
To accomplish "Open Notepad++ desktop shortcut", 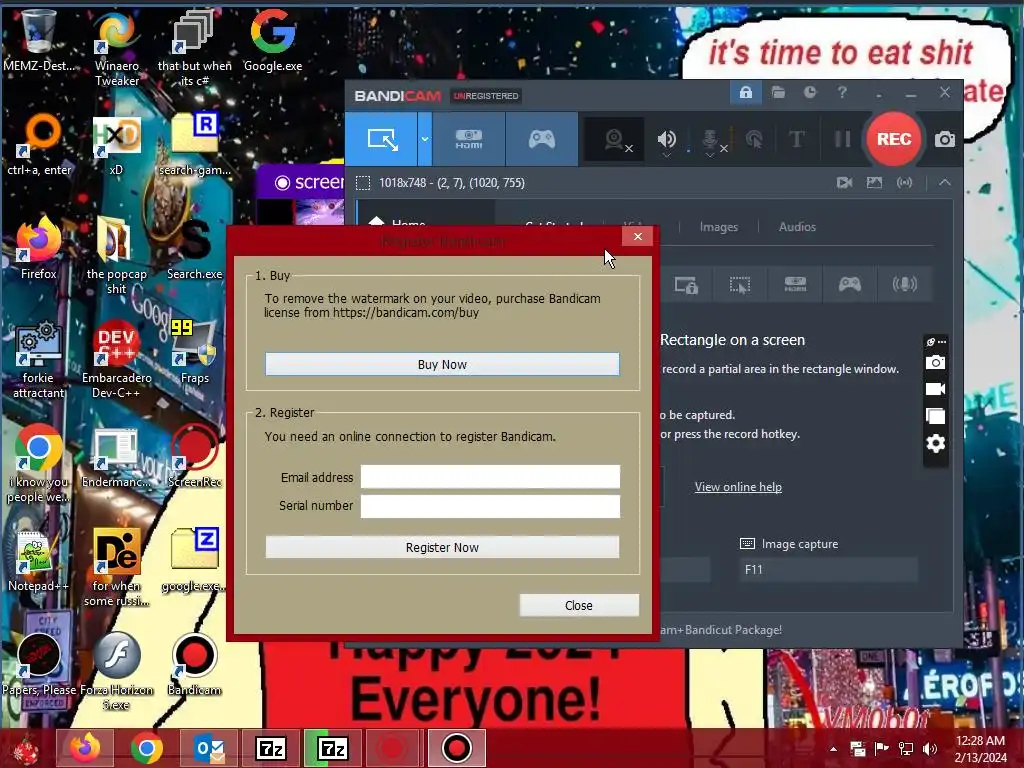I will [38, 562].
